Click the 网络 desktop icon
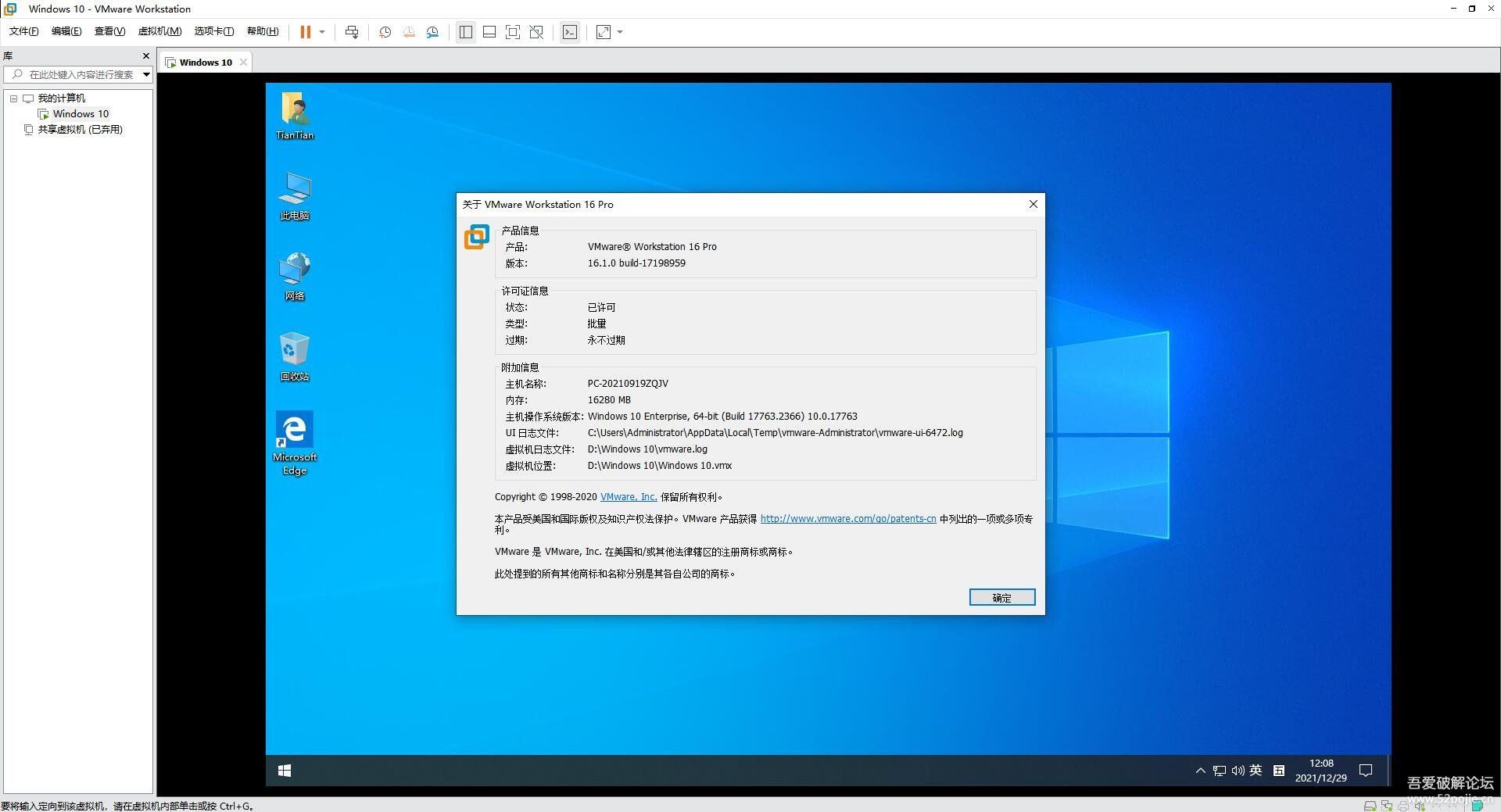This screenshot has width=1501, height=812. pyautogui.click(x=295, y=277)
